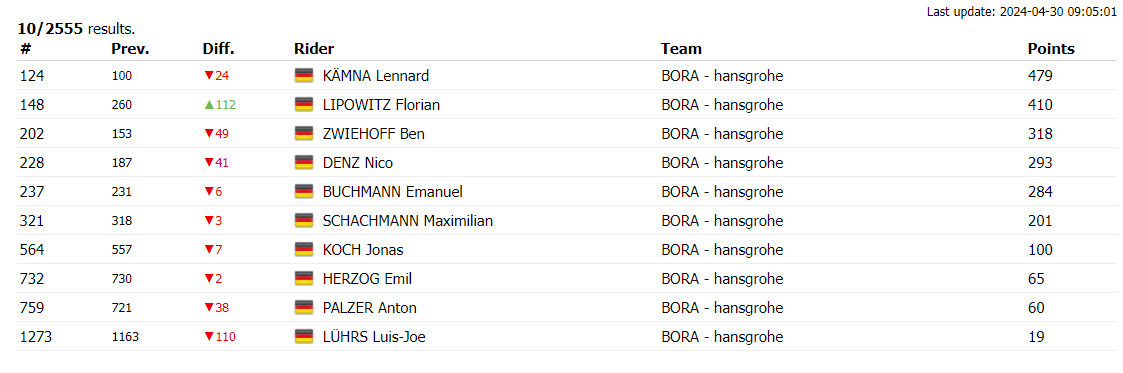Click the Diff. column header

(x=218, y=49)
